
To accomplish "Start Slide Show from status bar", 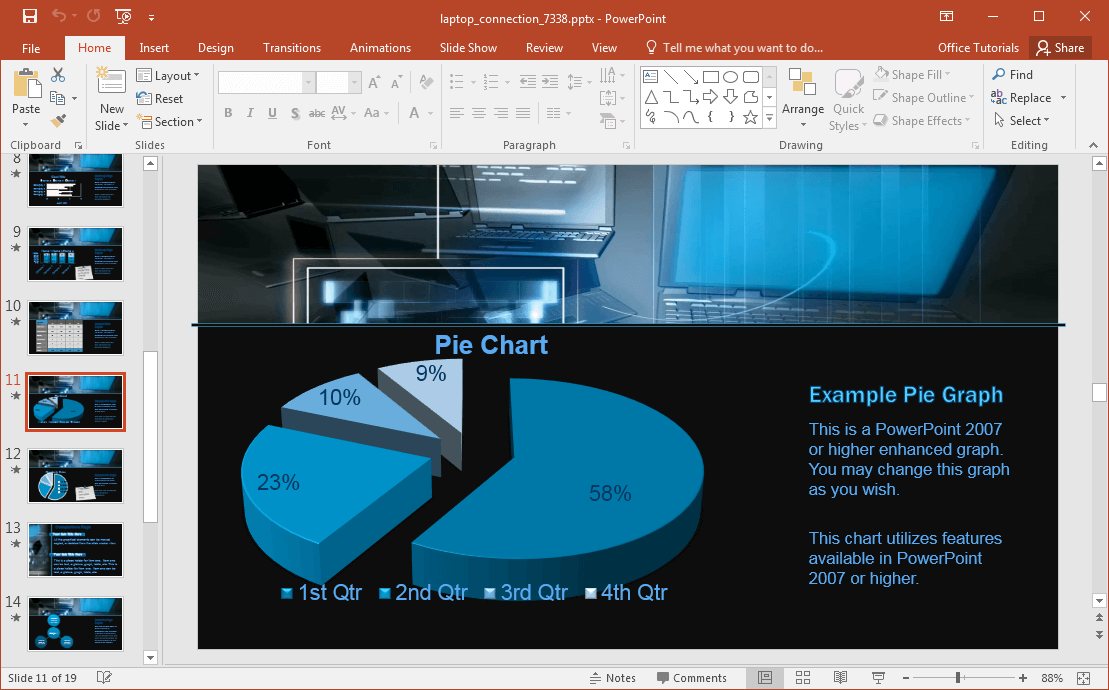I will pyautogui.click(x=878, y=678).
